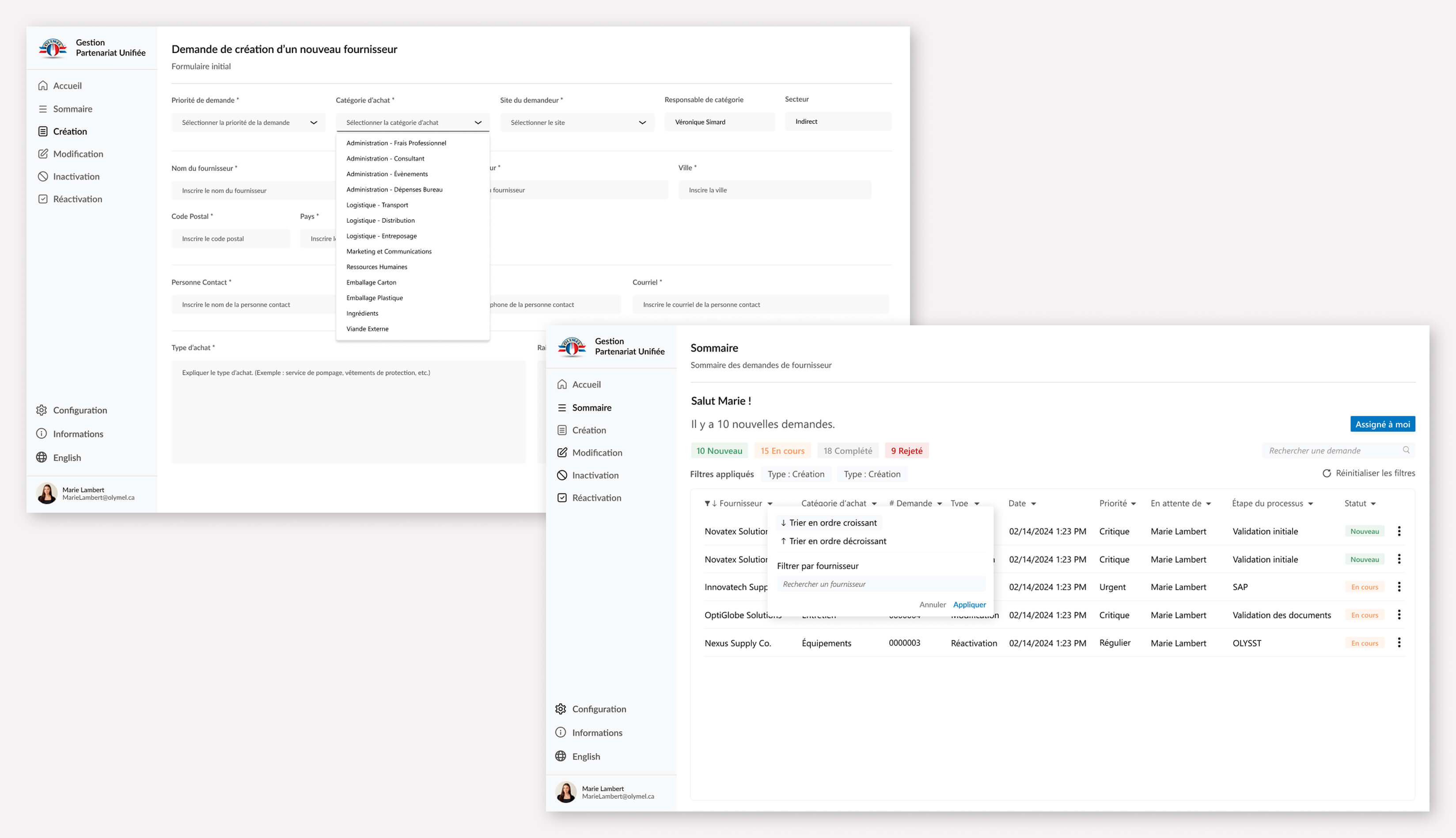Filter by the 9 Rejeté status chip

point(906,451)
